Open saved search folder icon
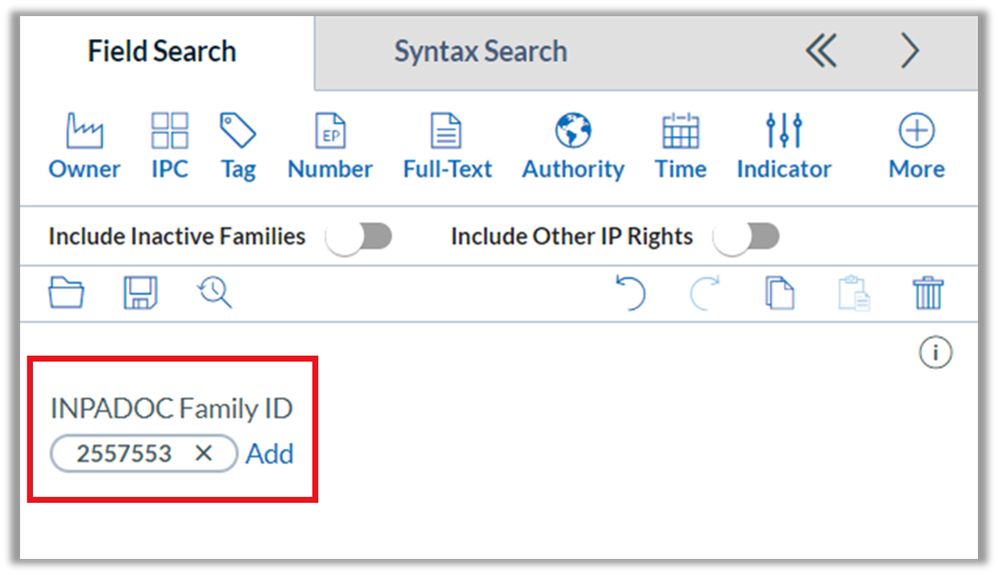This screenshot has width=998, height=575. pyautogui.click(x=66, y=293)
